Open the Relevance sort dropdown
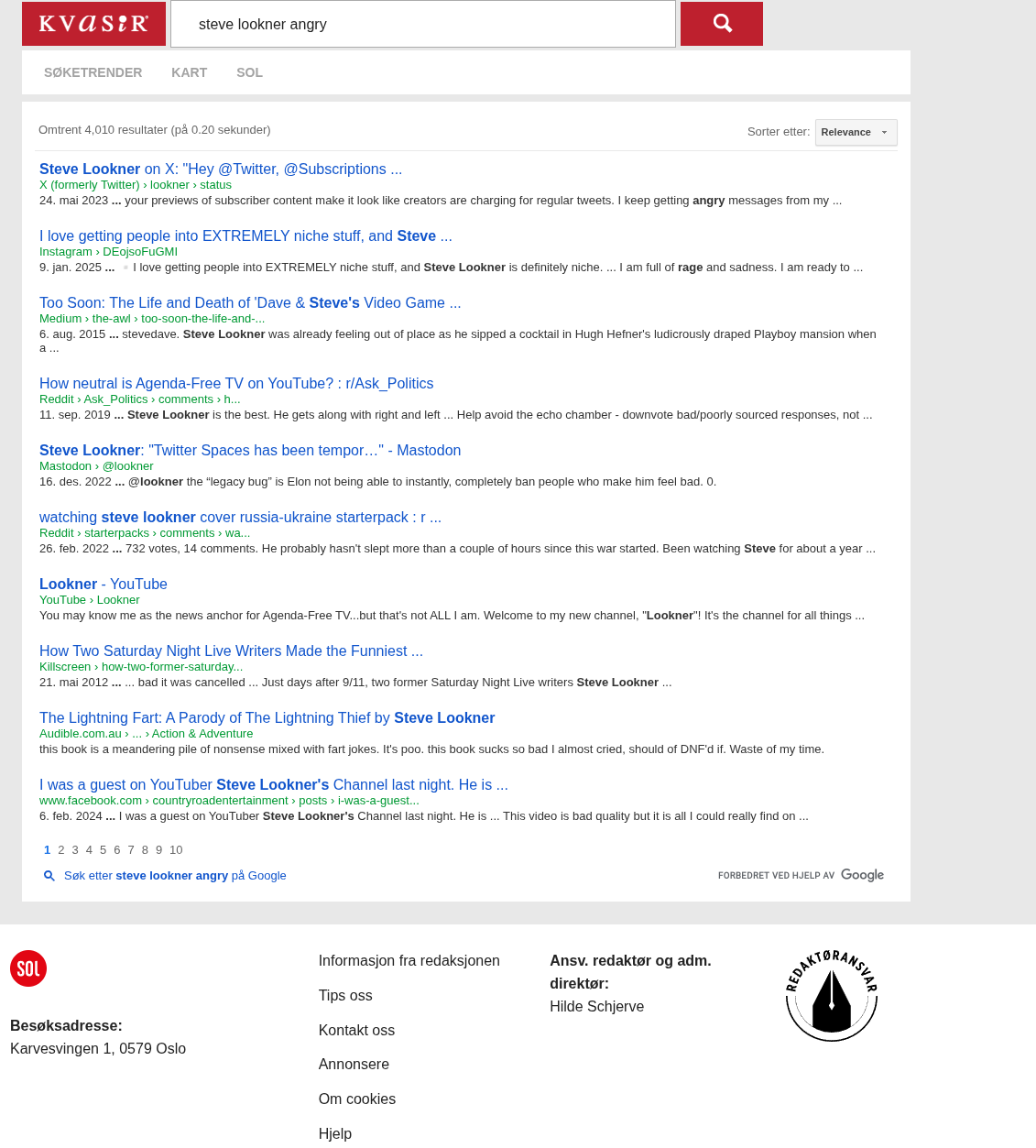 [856, 132]
